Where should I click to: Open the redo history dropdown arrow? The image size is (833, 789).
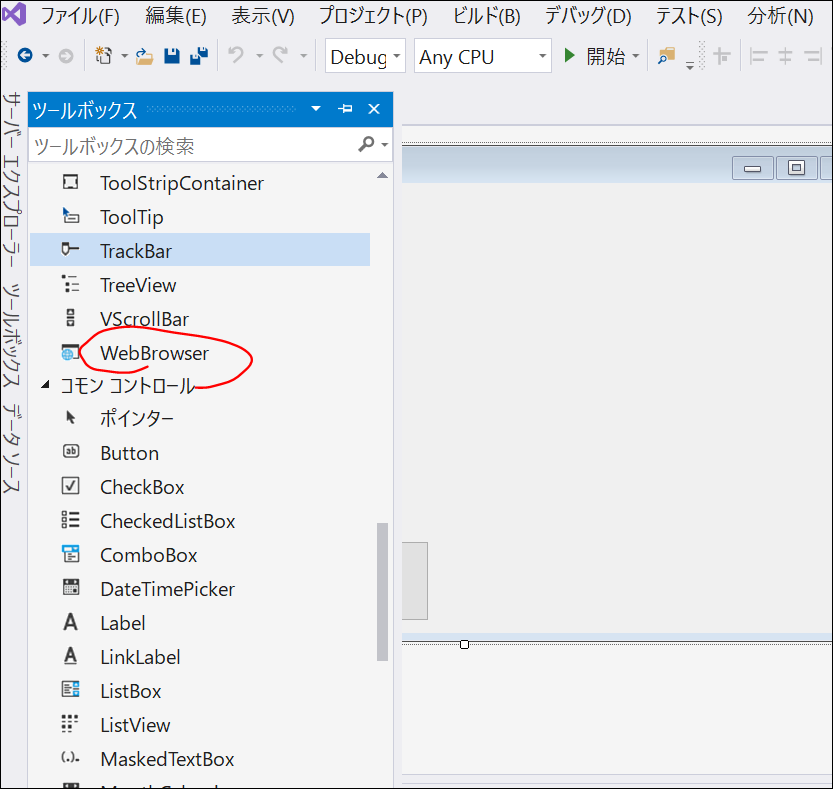coord(304,56)
